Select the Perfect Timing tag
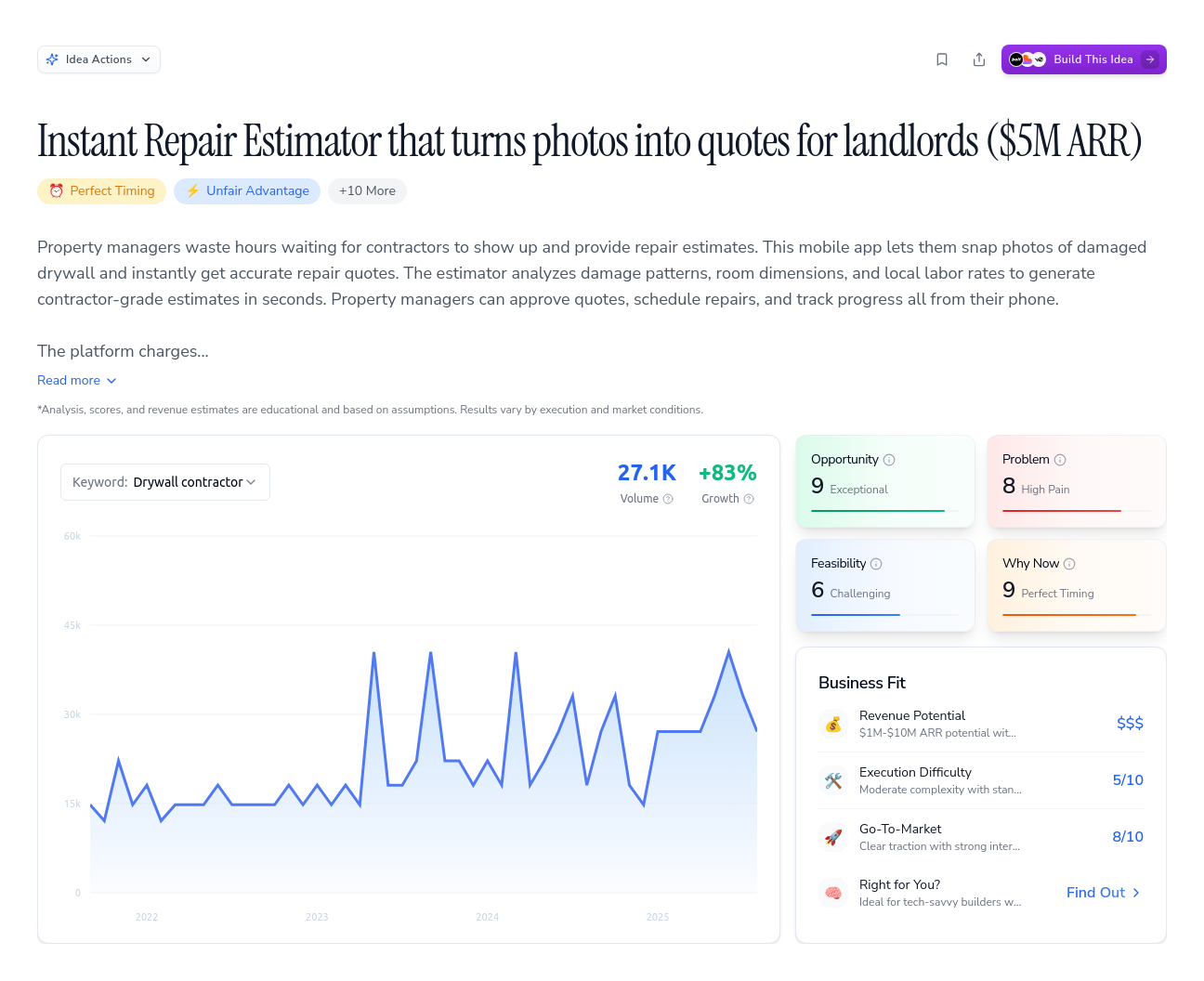 click(102, 190)
